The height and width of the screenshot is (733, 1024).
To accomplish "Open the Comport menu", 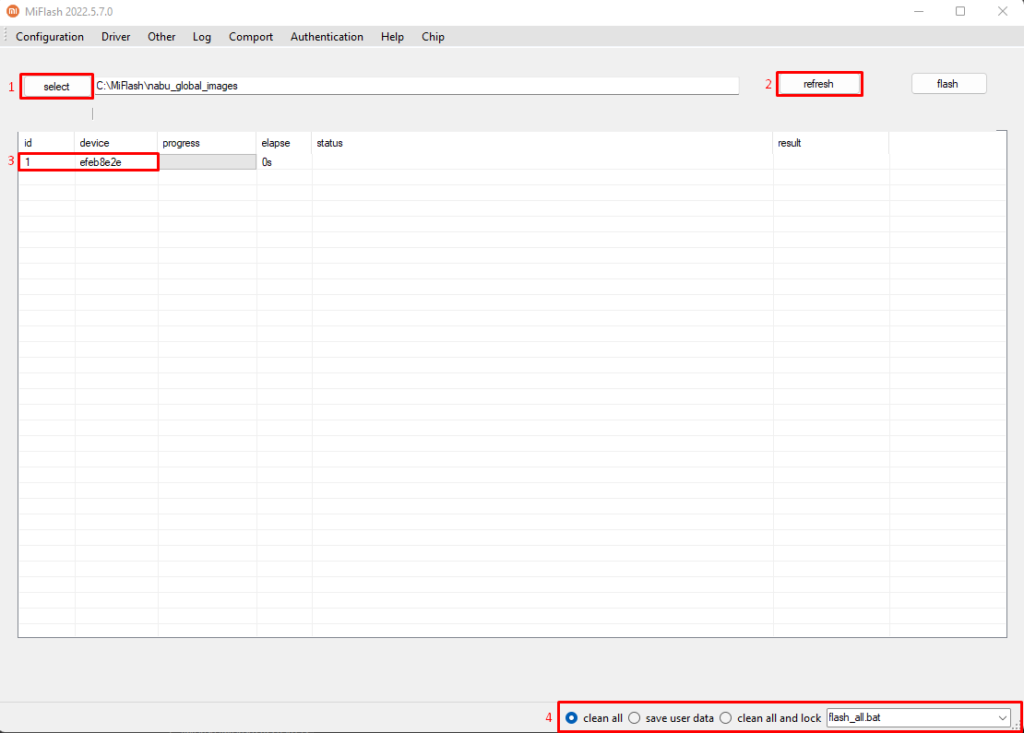I will click(x=251, y=37).
